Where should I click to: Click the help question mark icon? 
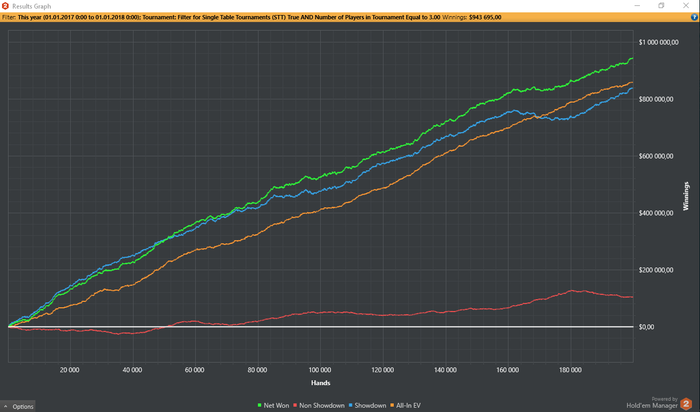coord(694,17)
